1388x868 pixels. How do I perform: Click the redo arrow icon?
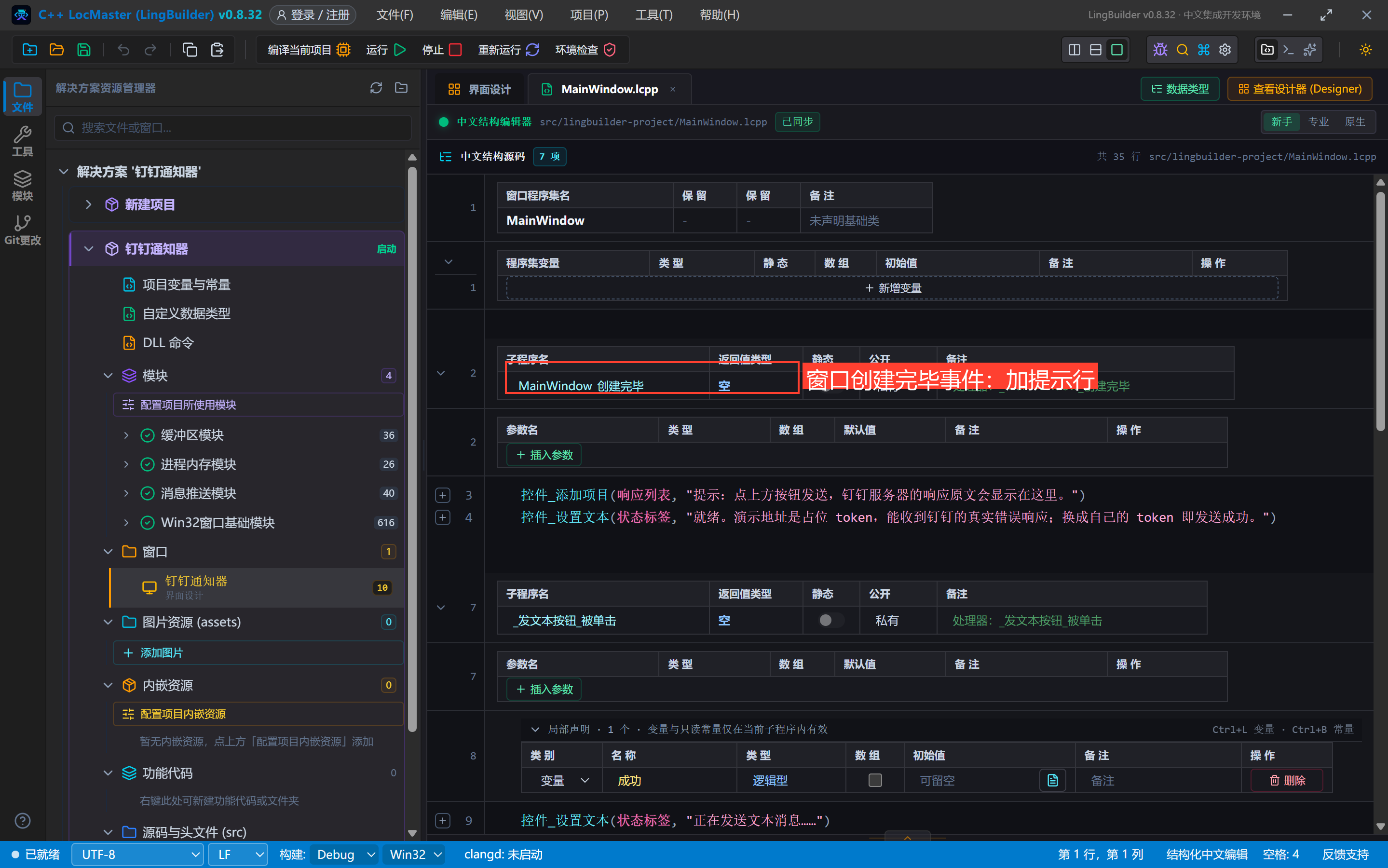(x=150, y=50)
